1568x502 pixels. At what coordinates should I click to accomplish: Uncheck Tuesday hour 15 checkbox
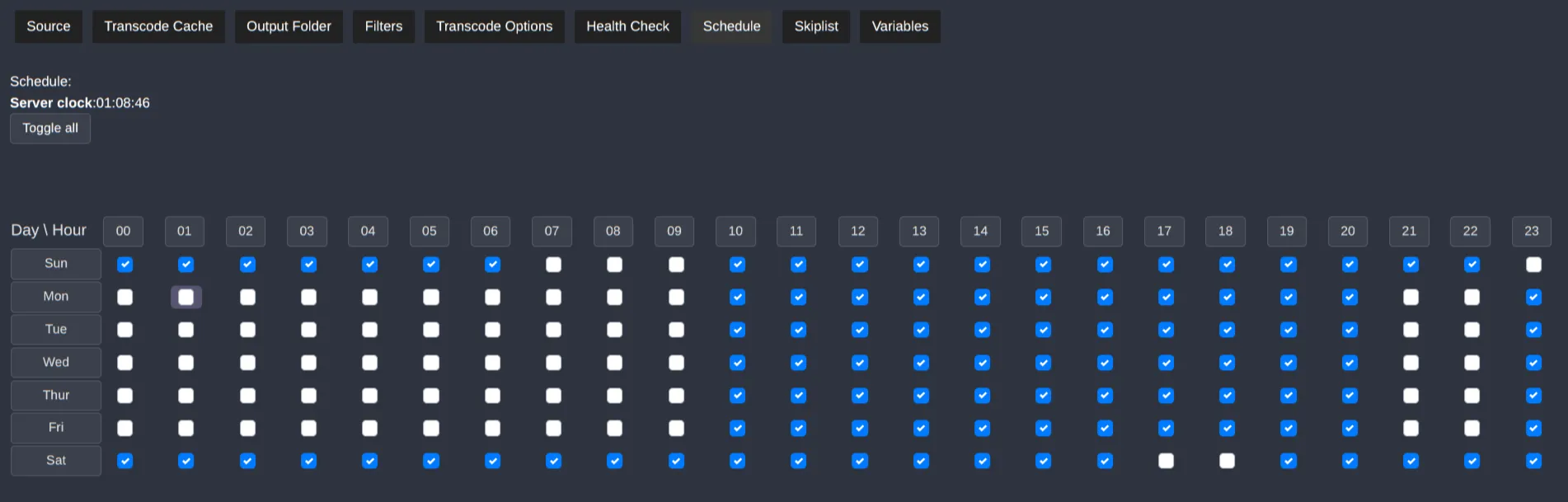pyautogui.click(x=1044, y=330)
